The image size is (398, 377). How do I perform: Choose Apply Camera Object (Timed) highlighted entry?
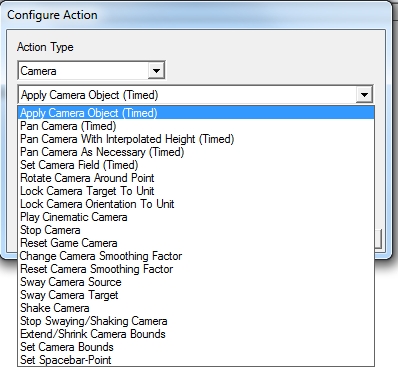196,113
